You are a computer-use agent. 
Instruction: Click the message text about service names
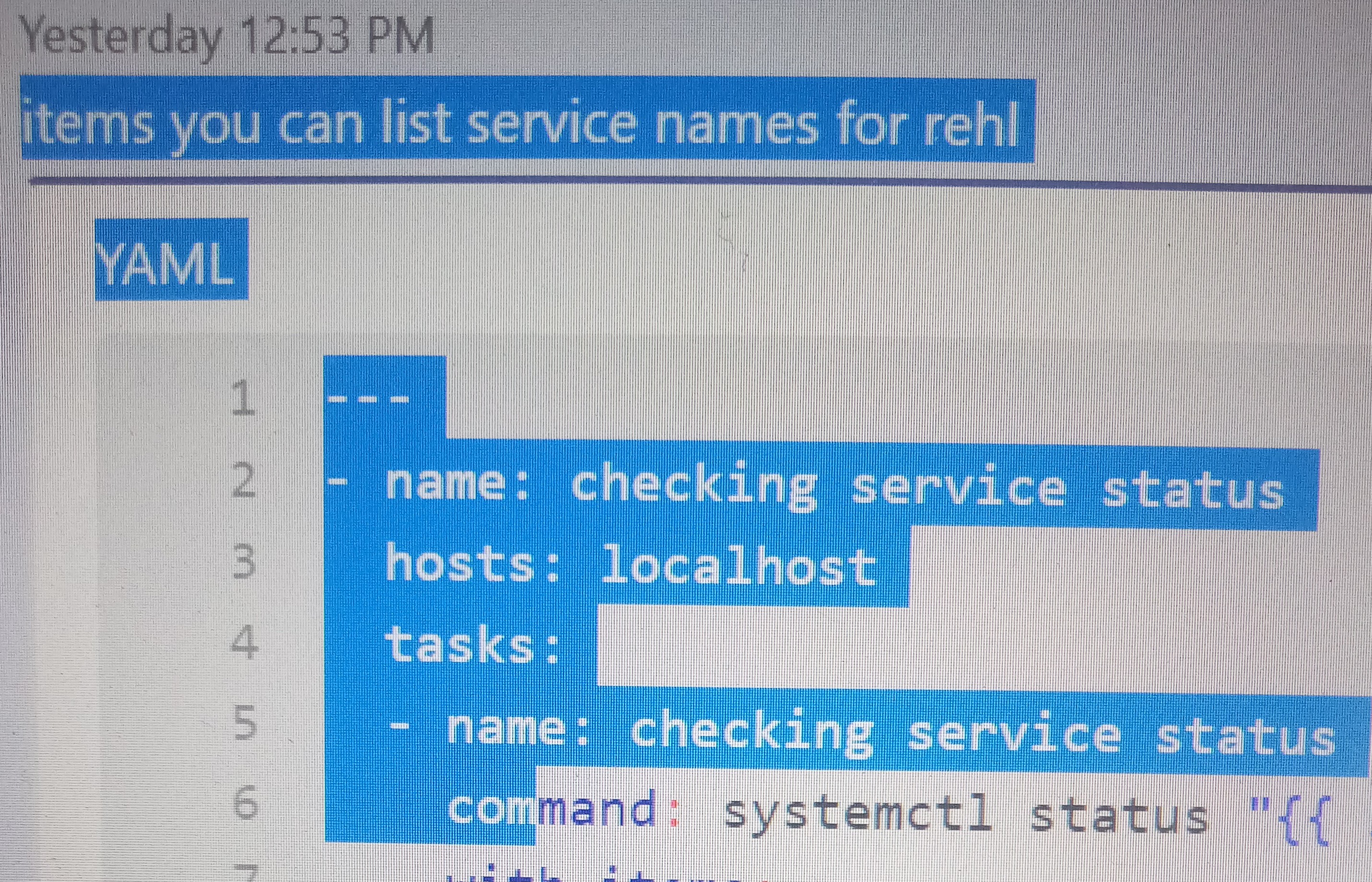point(520,124)
